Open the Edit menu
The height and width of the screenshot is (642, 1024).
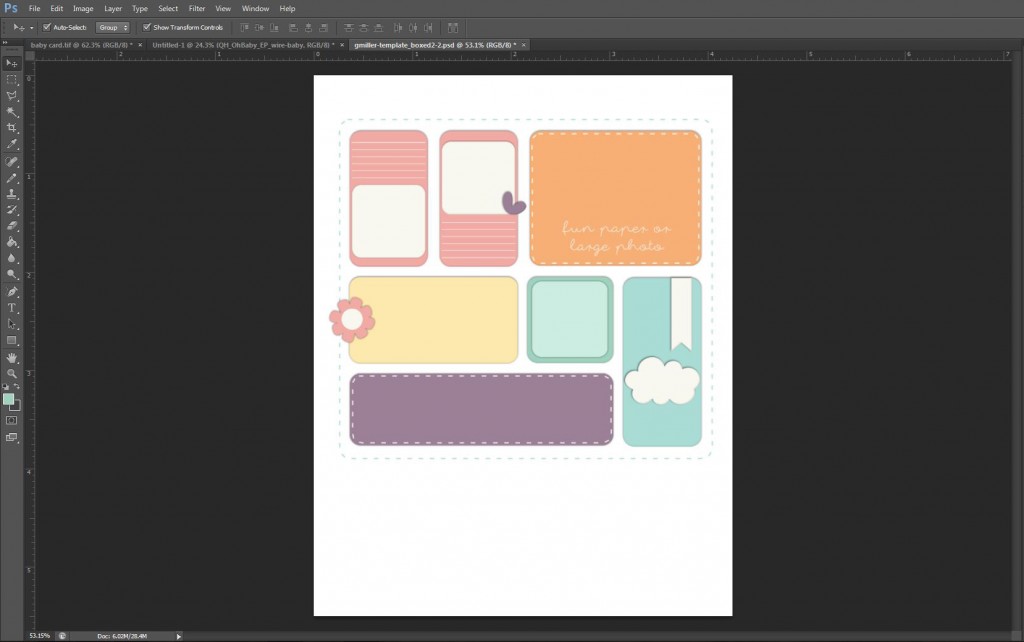click(57, 8)
